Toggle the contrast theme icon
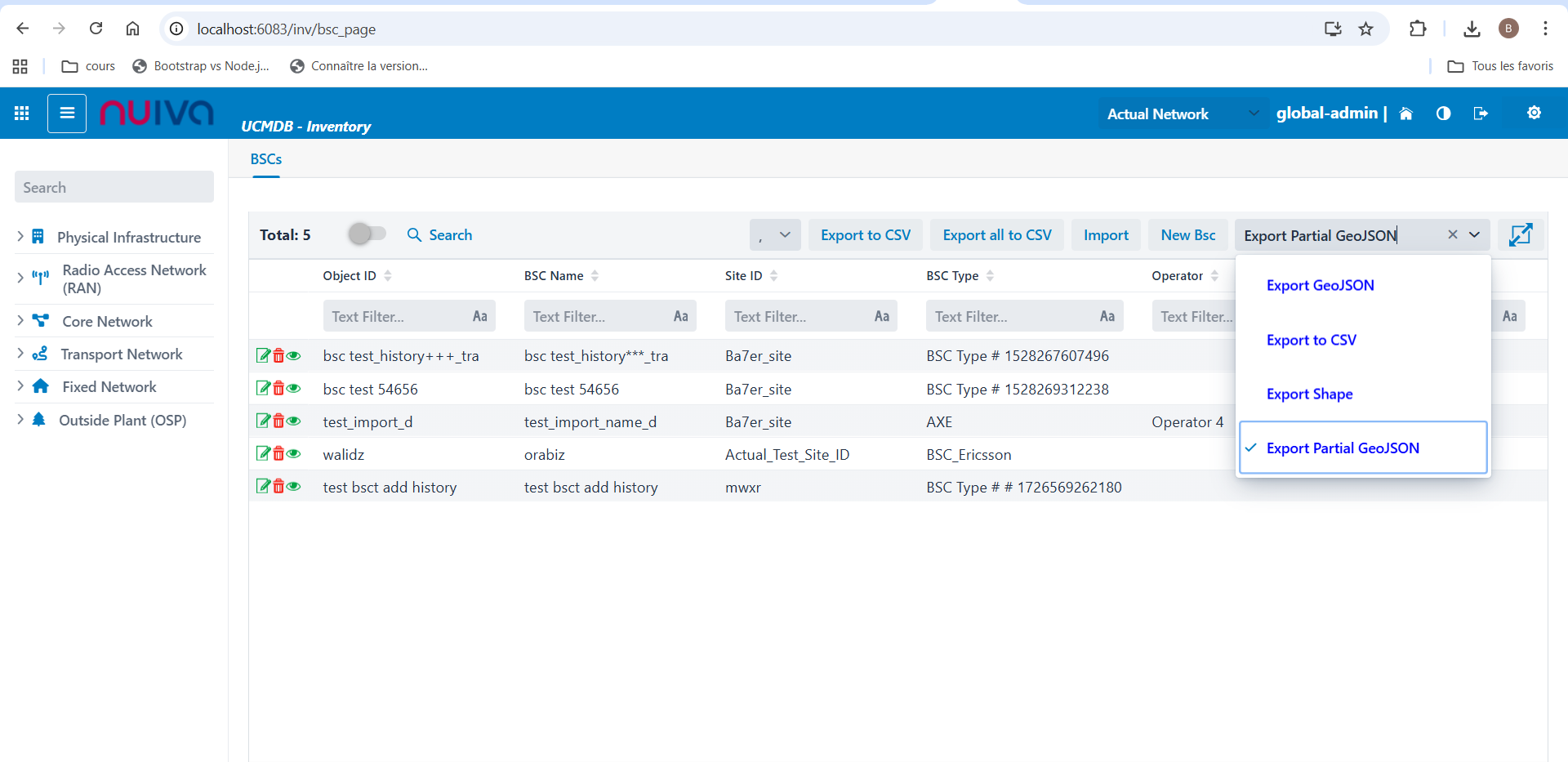 click(x=1443, y=114)
